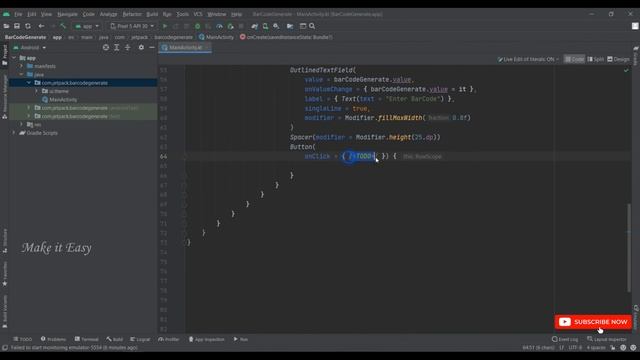This screenshot has width=640, height=360.
Task: Open the Run tool window
Action: point(241,340)
